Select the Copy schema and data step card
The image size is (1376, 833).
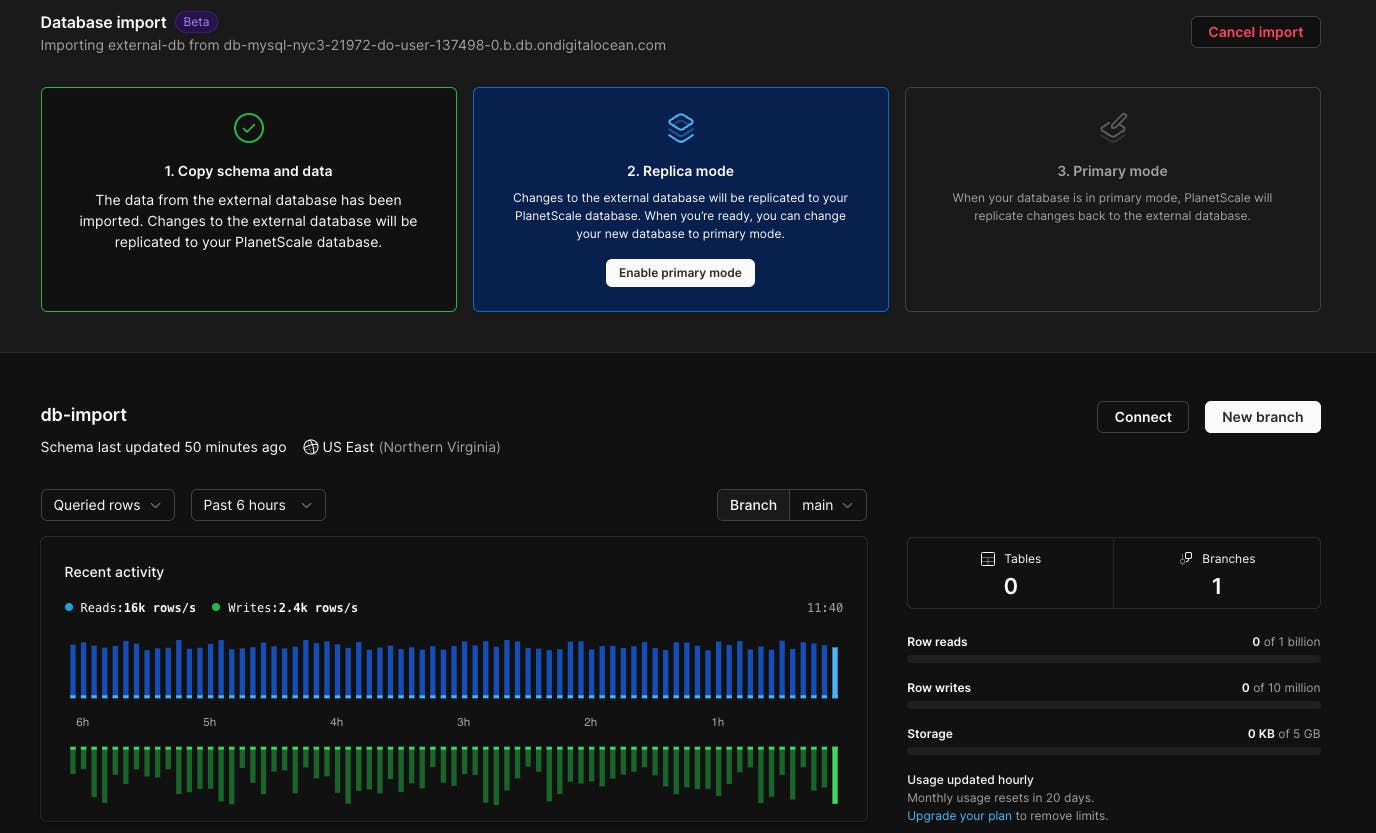248,200
